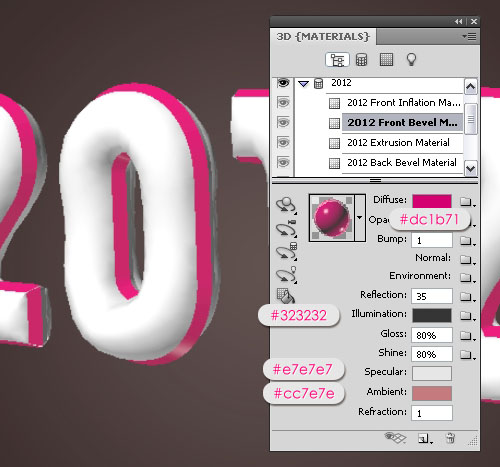Open Normal texture folder menu
Screen dimensions: 500x467
pos(467,259)
